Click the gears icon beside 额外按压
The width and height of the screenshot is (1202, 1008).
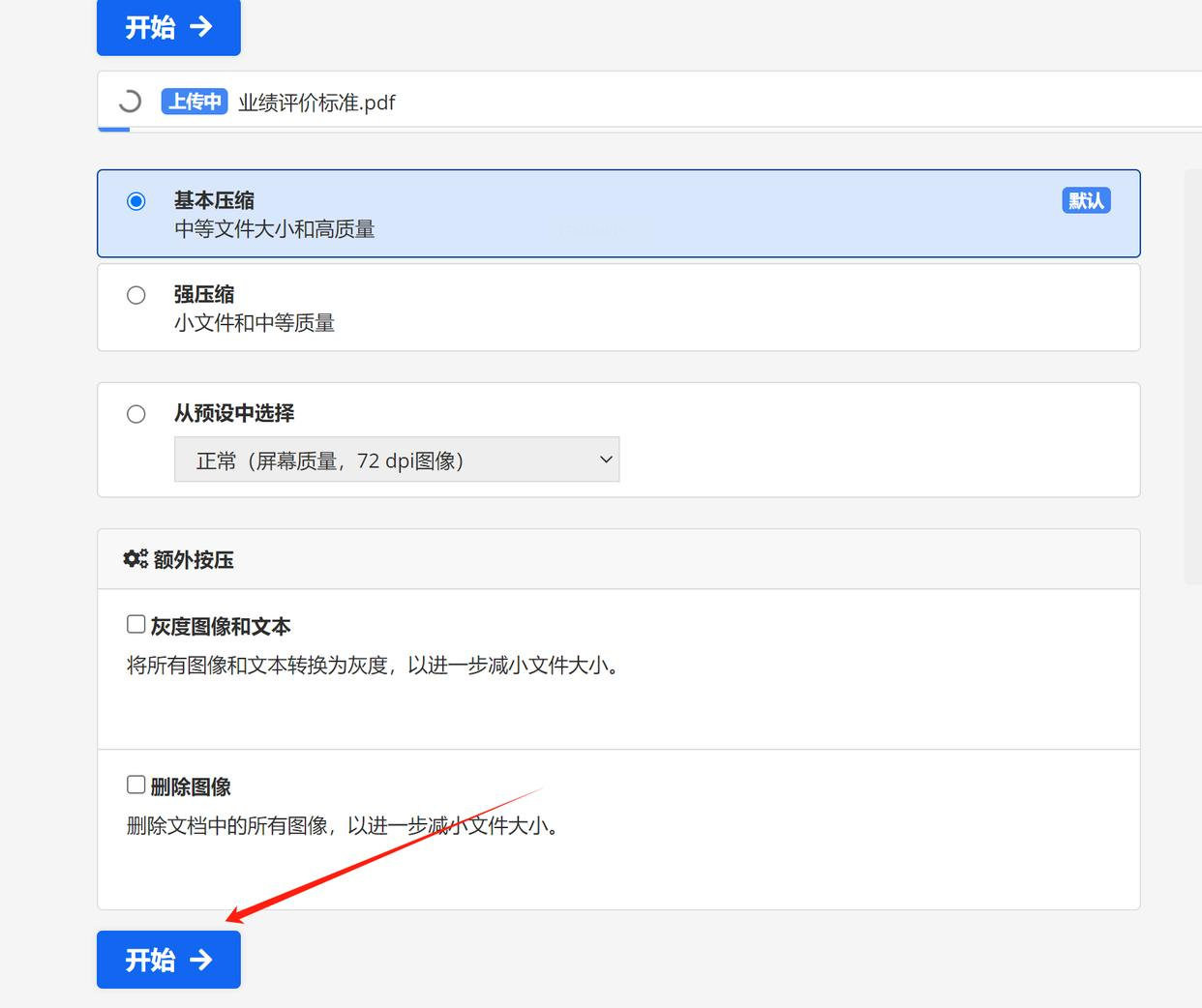(135, 559)
